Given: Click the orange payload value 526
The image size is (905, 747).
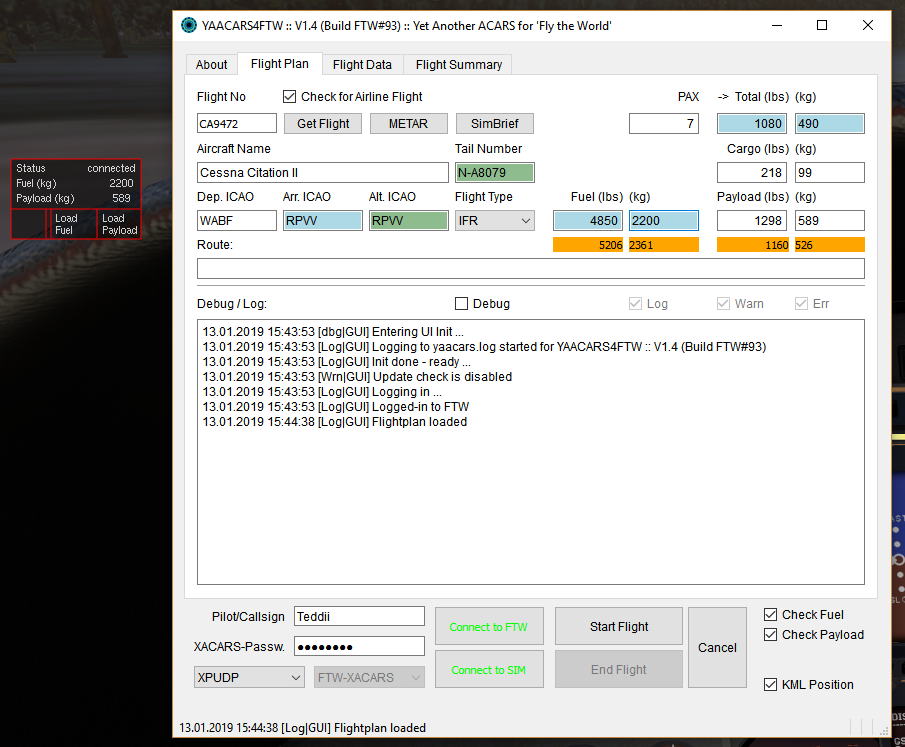Looking at the screenshot, I should [829, 245].
